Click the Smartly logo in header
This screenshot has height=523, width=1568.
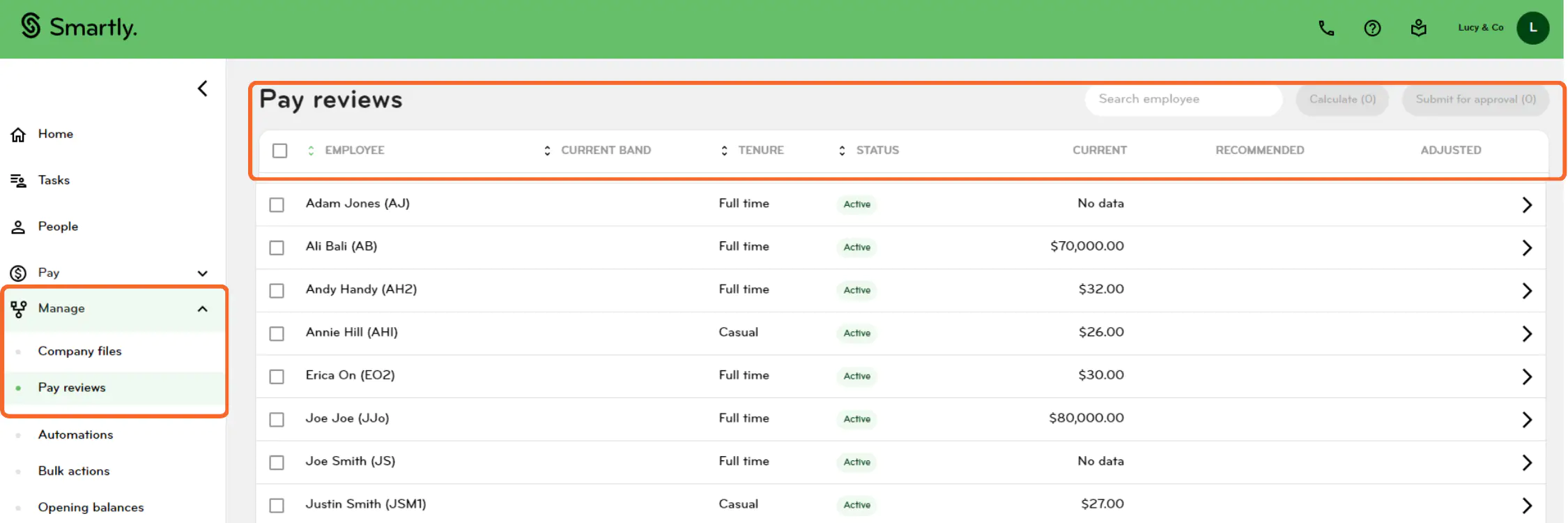[x=79, y=27]
